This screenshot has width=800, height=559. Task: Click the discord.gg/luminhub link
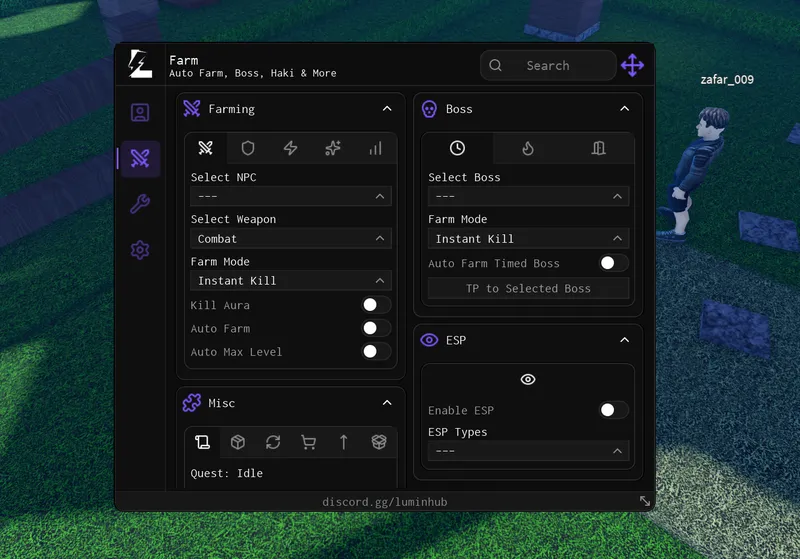tap(385, 502)
